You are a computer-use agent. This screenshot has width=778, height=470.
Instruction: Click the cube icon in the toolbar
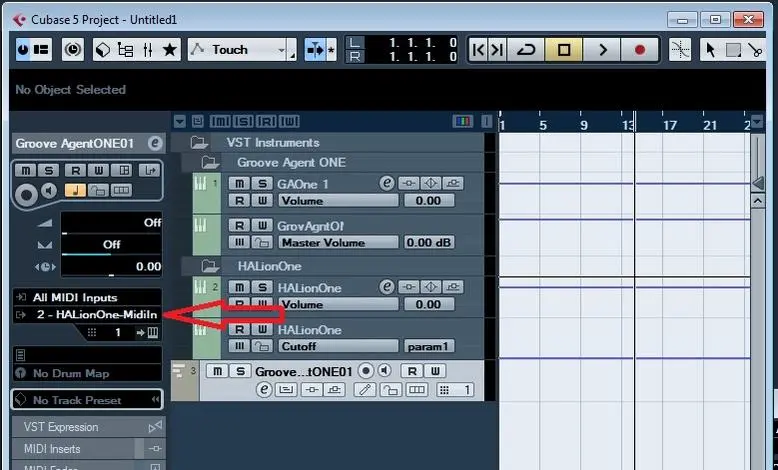pos(103,50)
